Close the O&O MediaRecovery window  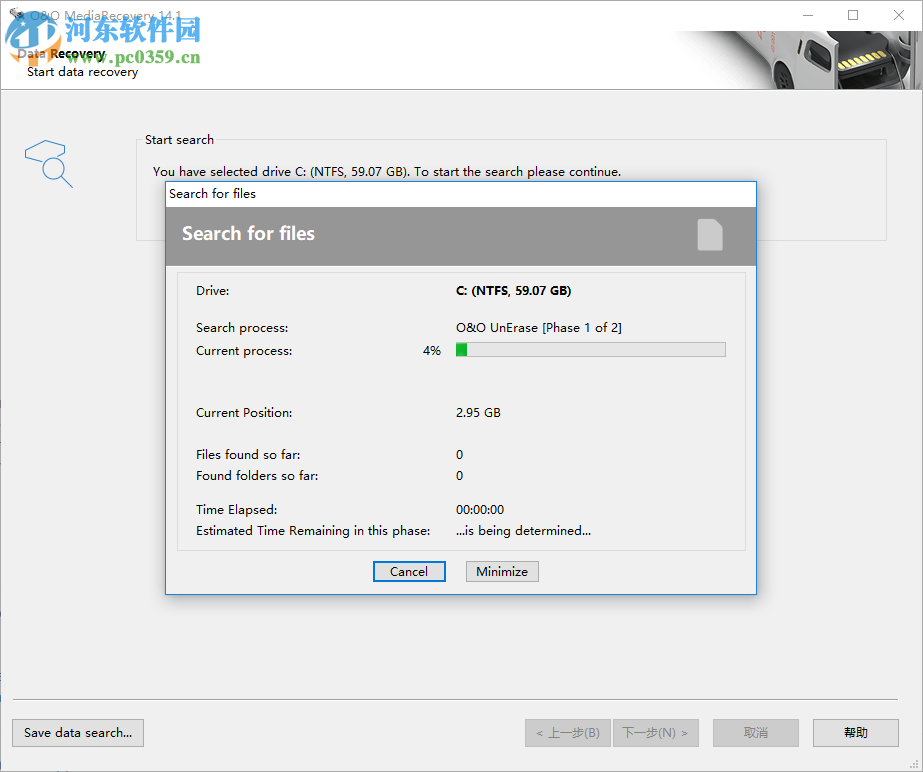click(898, 15)
